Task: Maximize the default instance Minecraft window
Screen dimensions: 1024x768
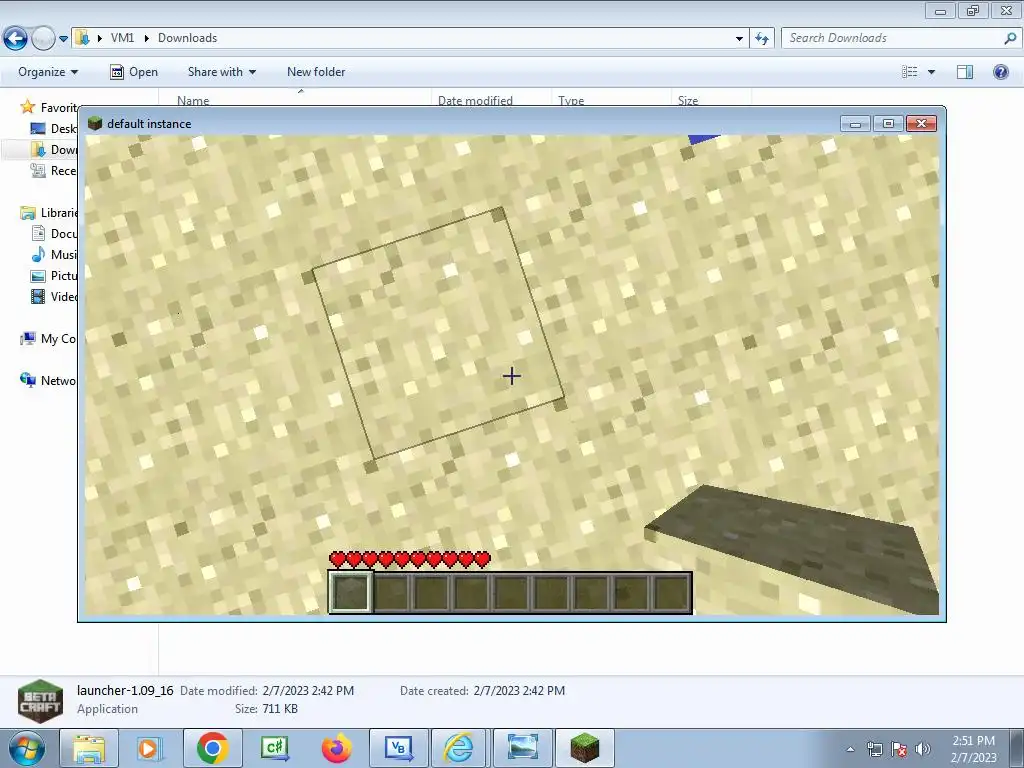Action: [x=888, y=123]
